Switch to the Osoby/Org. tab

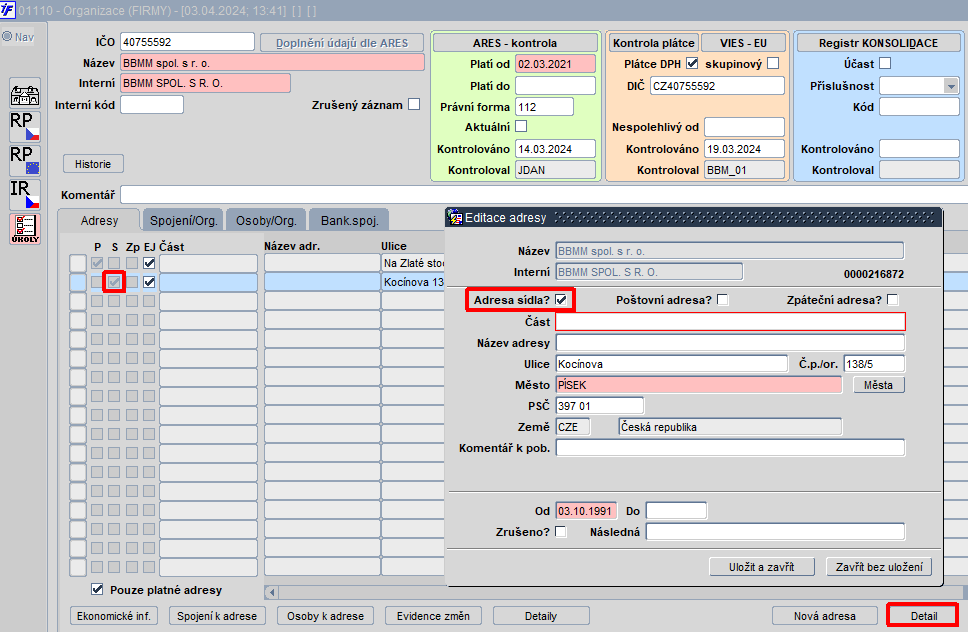[266, 220]
